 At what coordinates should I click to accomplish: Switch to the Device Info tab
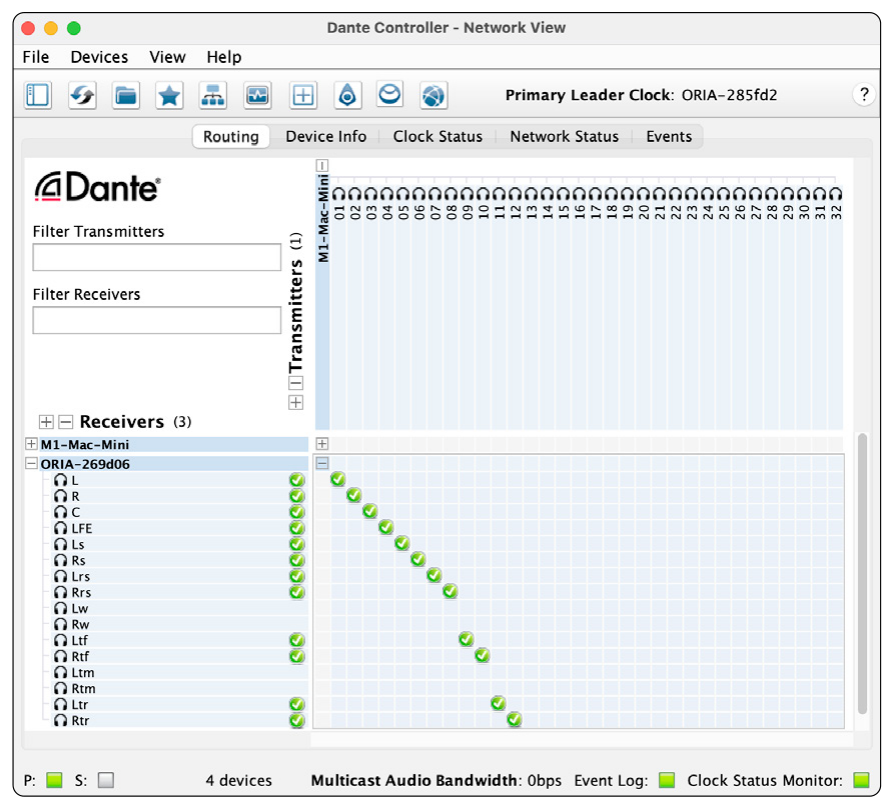326,137
